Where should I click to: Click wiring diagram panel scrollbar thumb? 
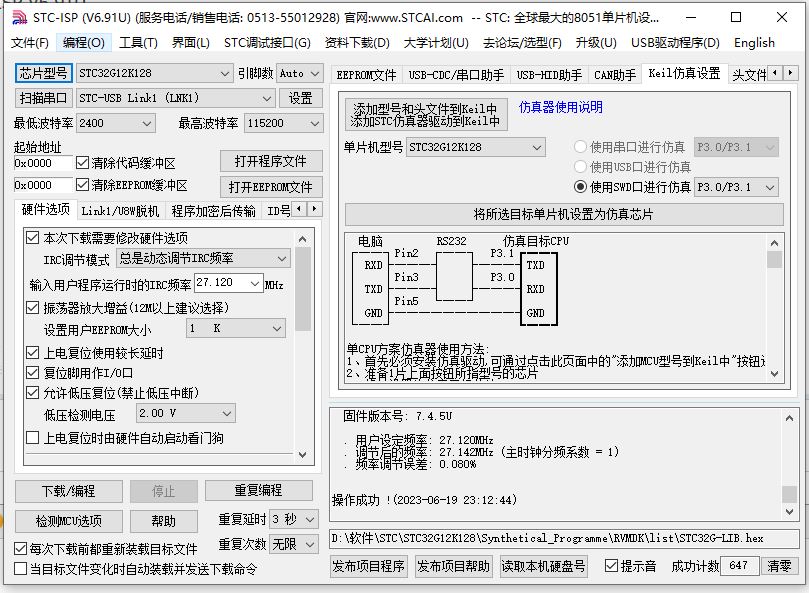(774, 260)
